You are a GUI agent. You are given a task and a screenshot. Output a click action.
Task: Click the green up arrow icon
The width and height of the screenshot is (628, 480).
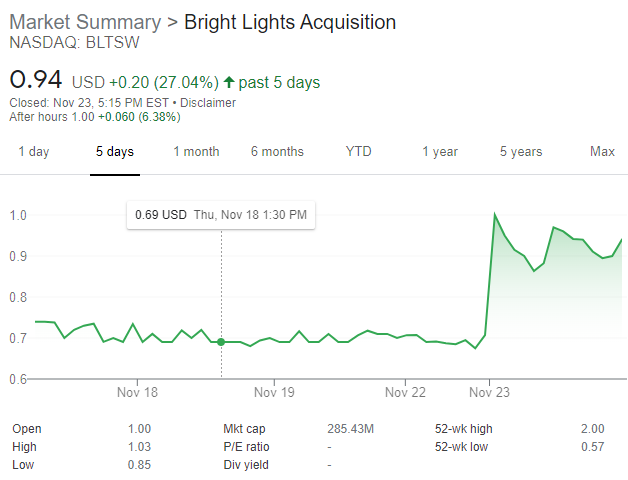229,82
